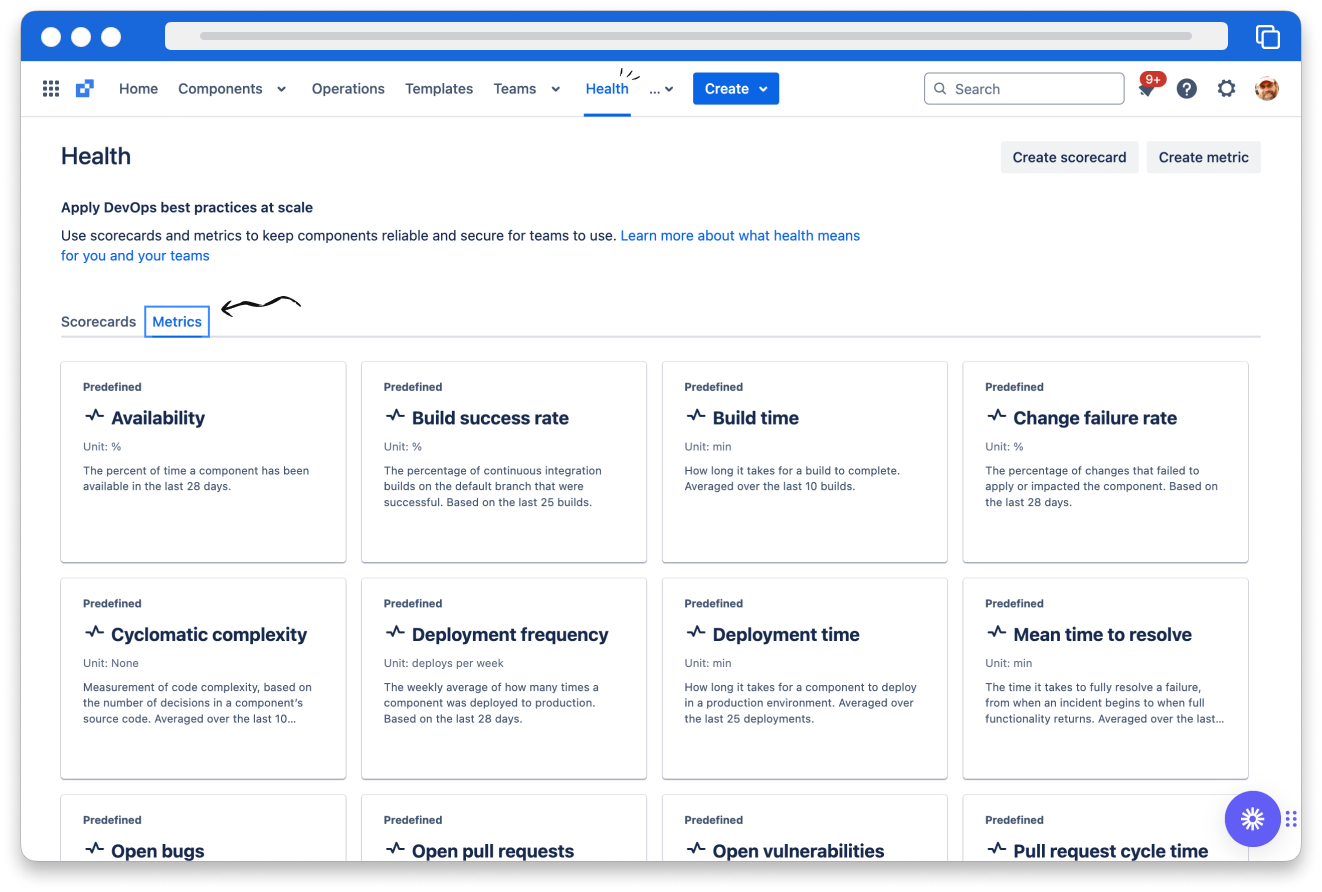Open Templates in the navigation

[439, 89]
